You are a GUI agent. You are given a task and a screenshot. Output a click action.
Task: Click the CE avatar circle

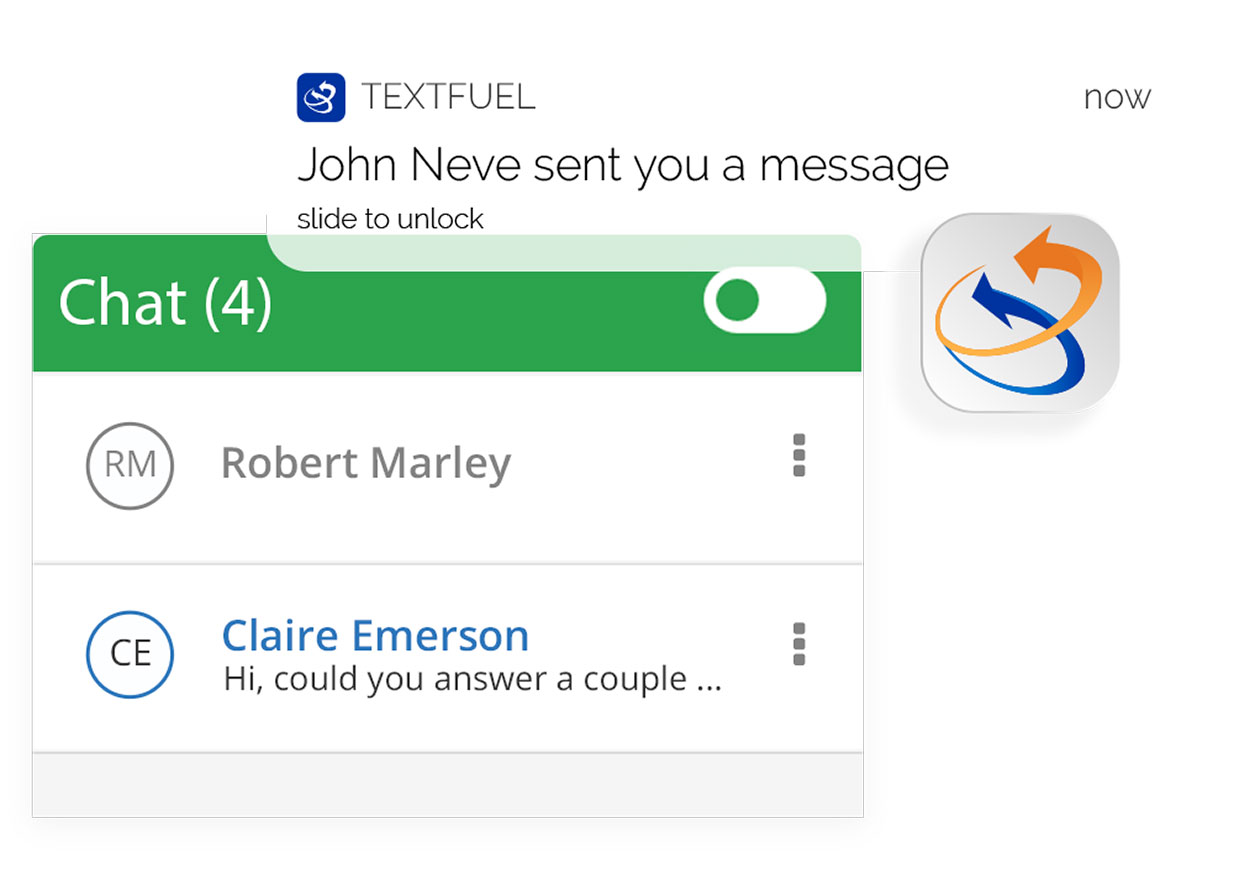tap(130, 654)
